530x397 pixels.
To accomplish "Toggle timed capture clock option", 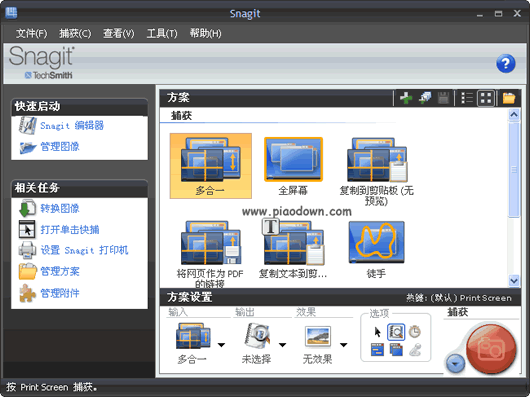I will tap(415, 332).
